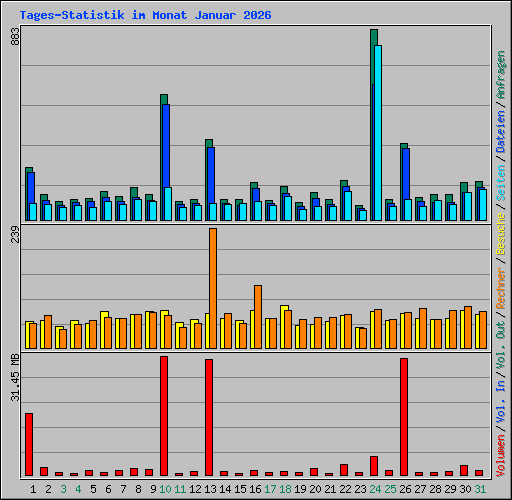Click the tall red volume bar for day 13

click(x=209, y=417)
